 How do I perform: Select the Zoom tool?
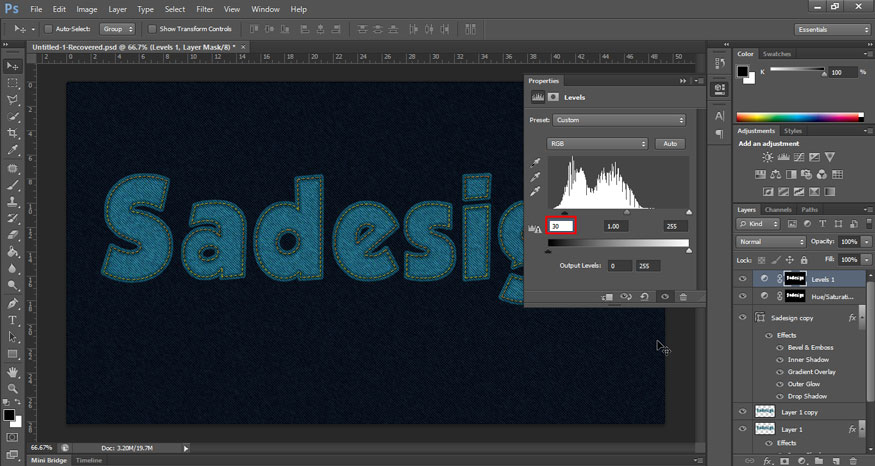tap(12, 388)
